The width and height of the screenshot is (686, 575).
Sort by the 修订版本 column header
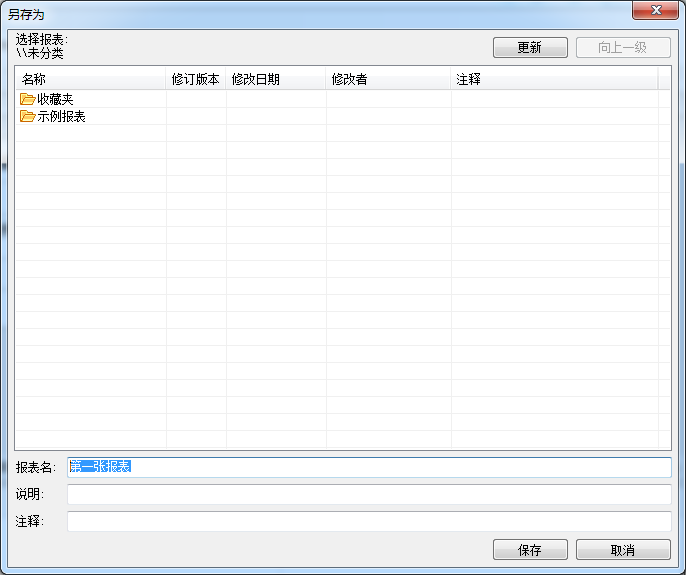click(196, 79)
